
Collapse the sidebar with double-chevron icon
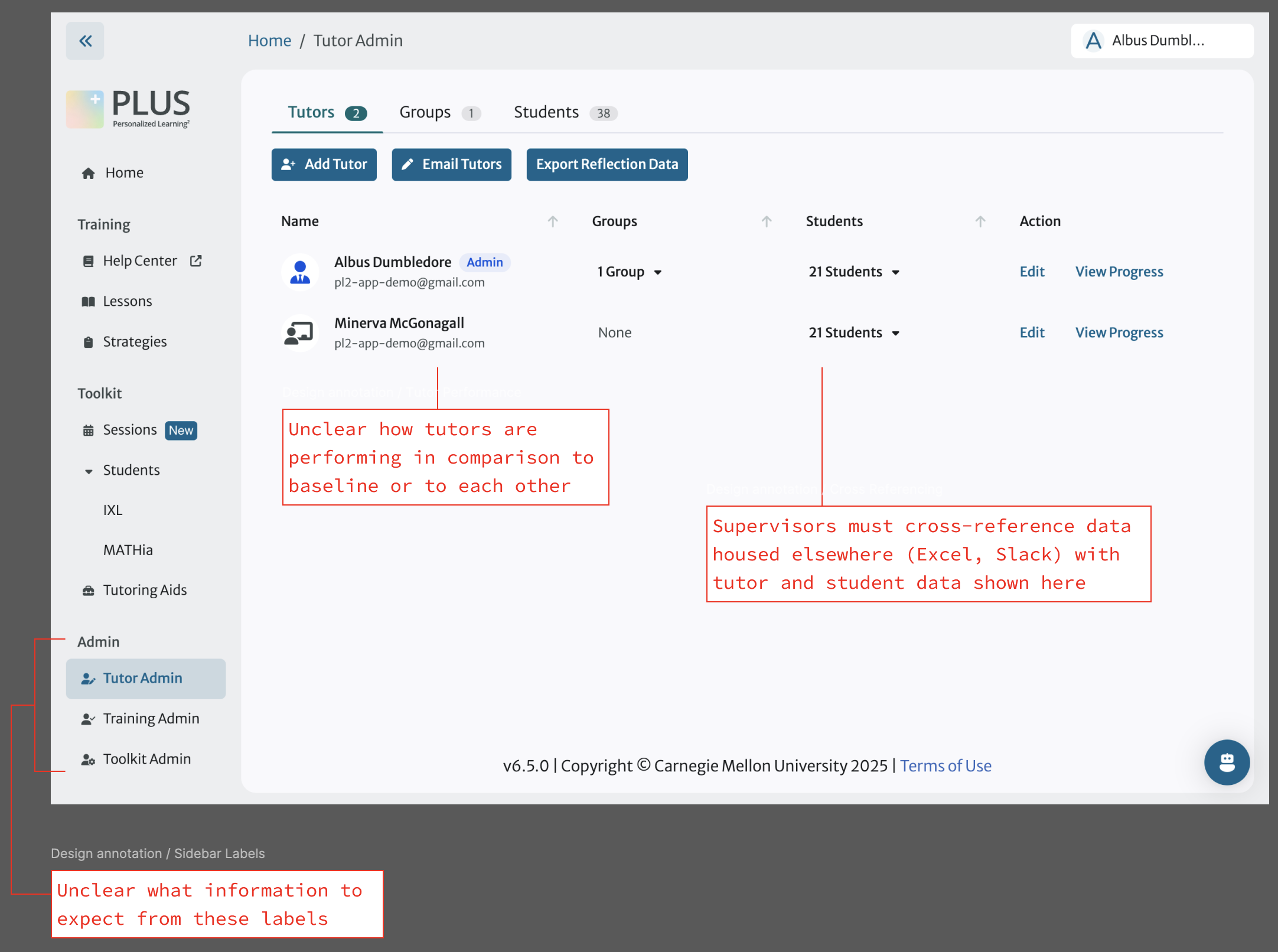(85, 41)
